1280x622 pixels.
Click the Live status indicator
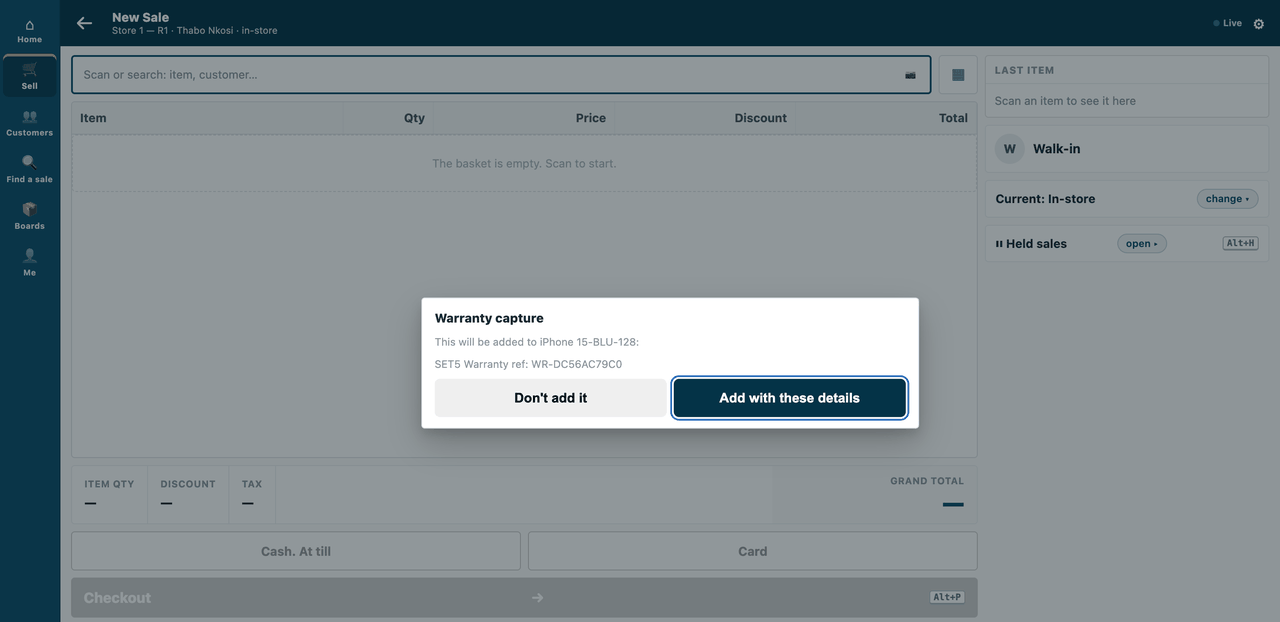click(x=1227, y=23)
